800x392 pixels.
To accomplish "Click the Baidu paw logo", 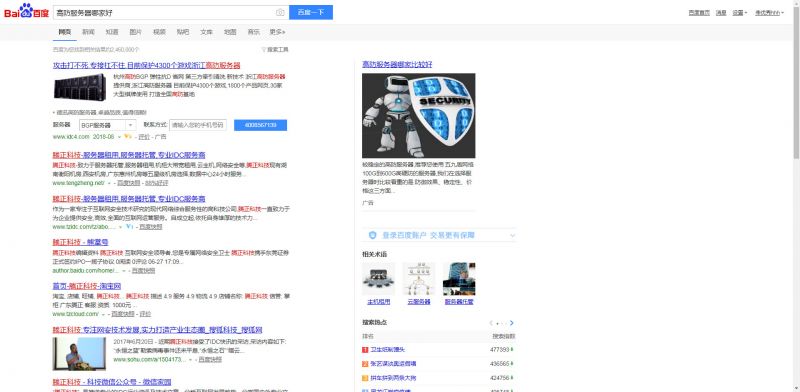I will point(27,11).
